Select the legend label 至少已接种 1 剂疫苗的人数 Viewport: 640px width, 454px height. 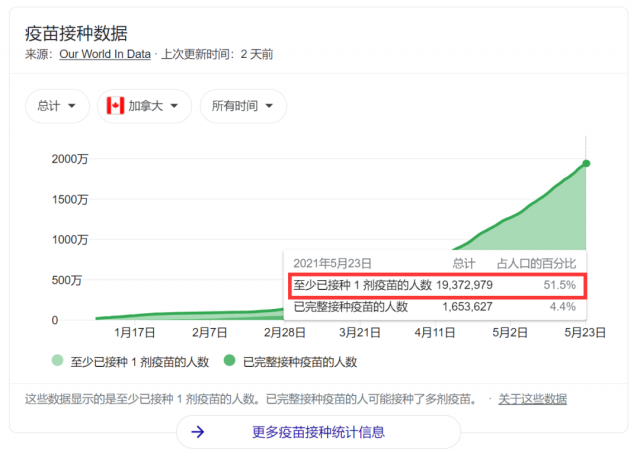pyautogui.click(x=140, y=362)
